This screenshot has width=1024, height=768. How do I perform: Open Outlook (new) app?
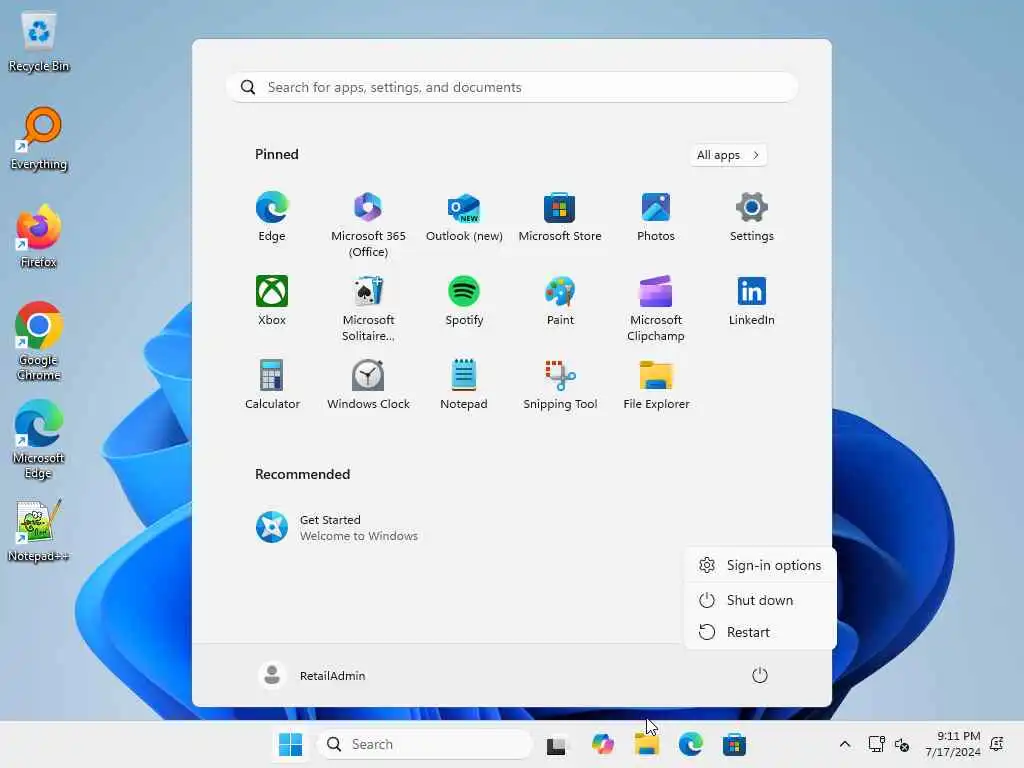pyautogui.click(x=464, y=217)
